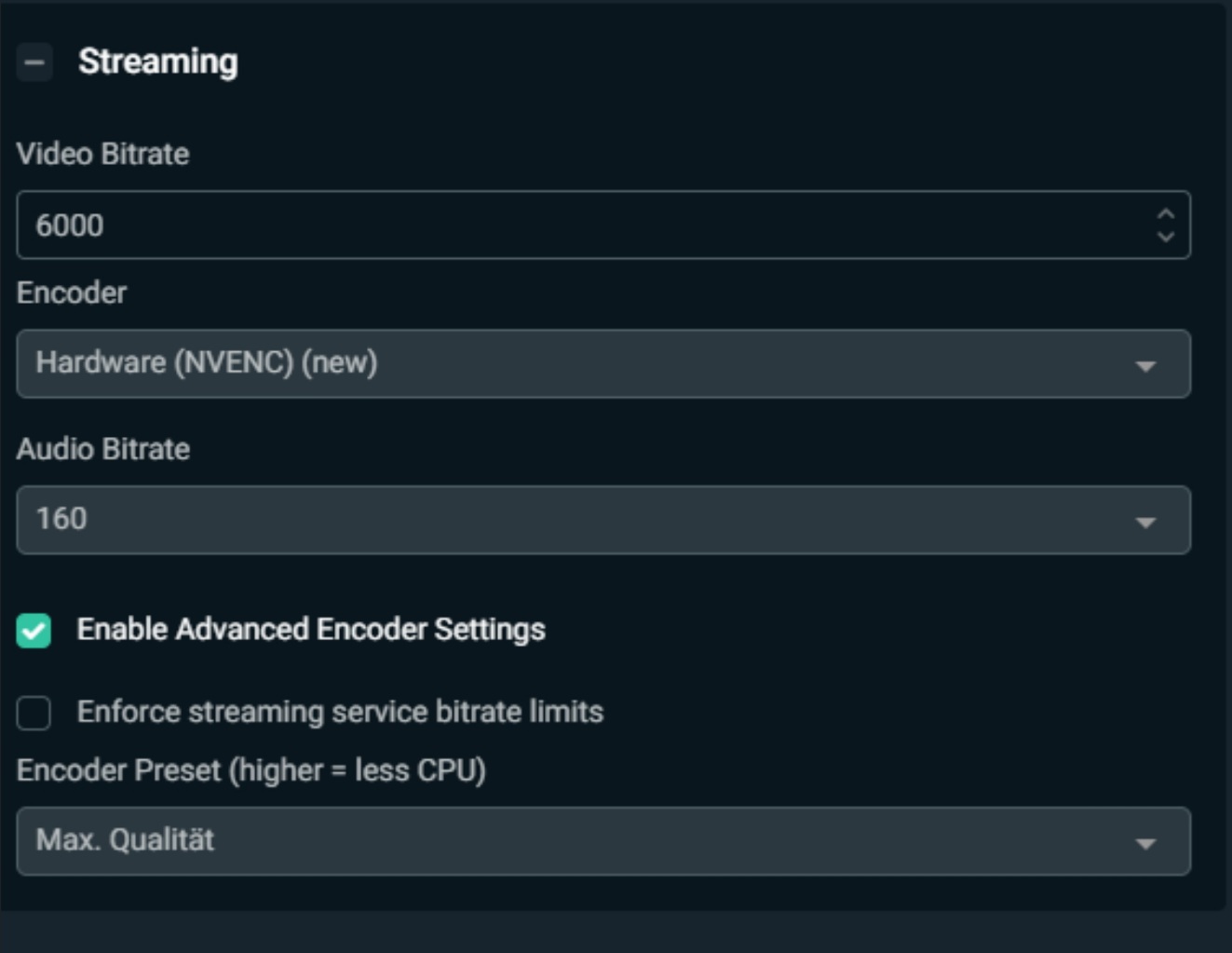Click the Audio Bitrate label
Image resolution: width=1232 pixels, height=953 pixels.
point(102,449)
